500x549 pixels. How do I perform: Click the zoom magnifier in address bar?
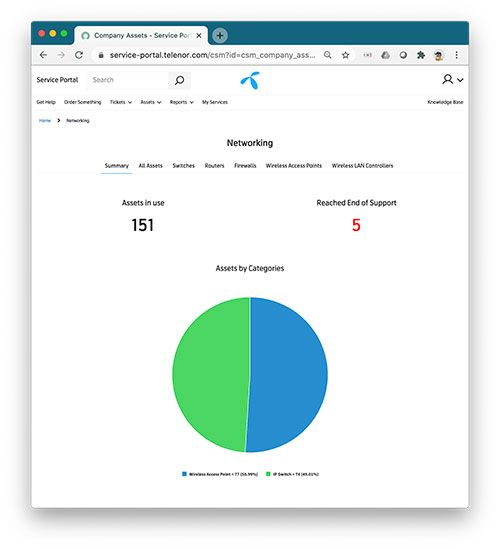click(x=327, y=55)
